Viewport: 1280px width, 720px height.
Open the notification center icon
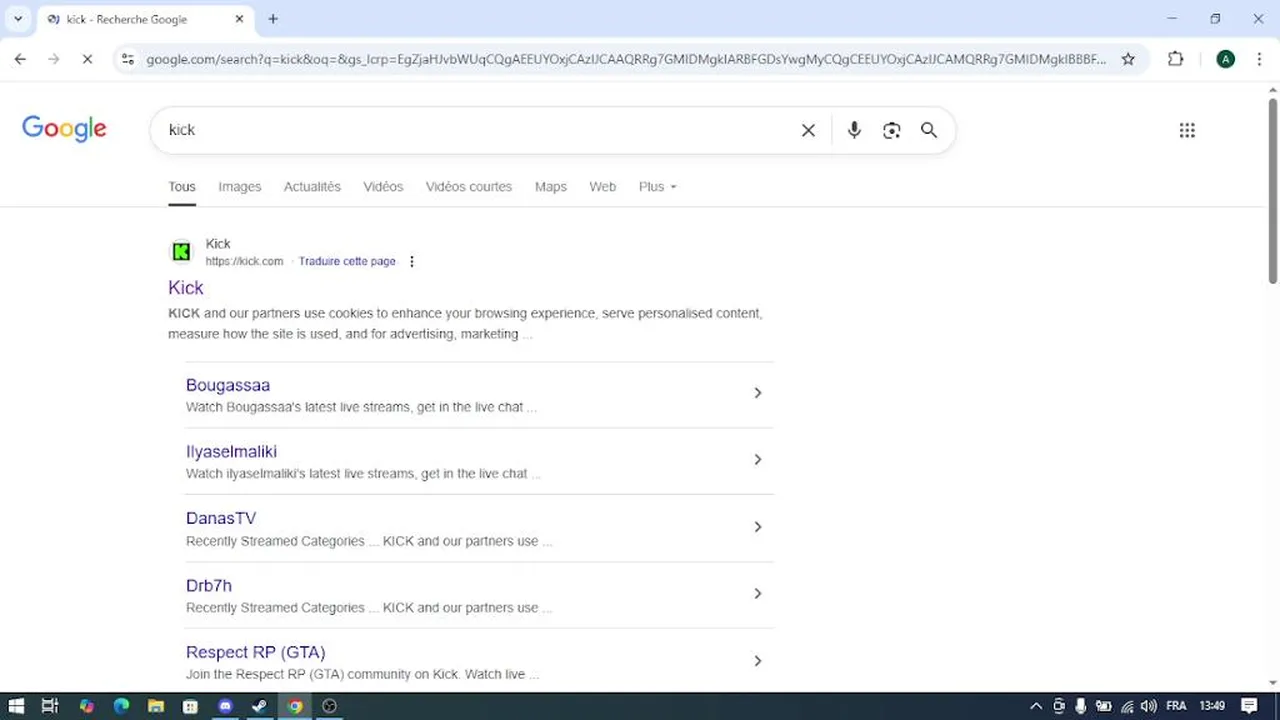click(x=1248, y=706)
